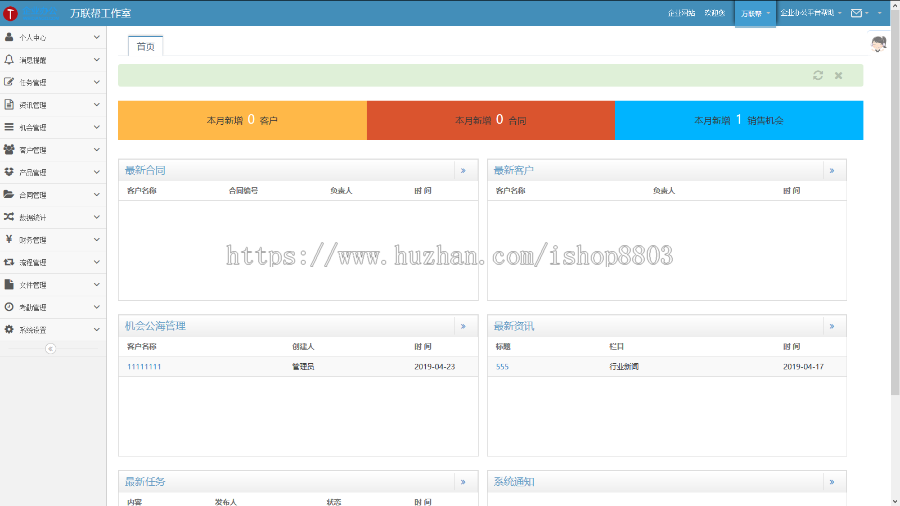Screen dimensions: 900x506
Task: Click the document icon for 资讯管理
Action: [x=9, y=104]
